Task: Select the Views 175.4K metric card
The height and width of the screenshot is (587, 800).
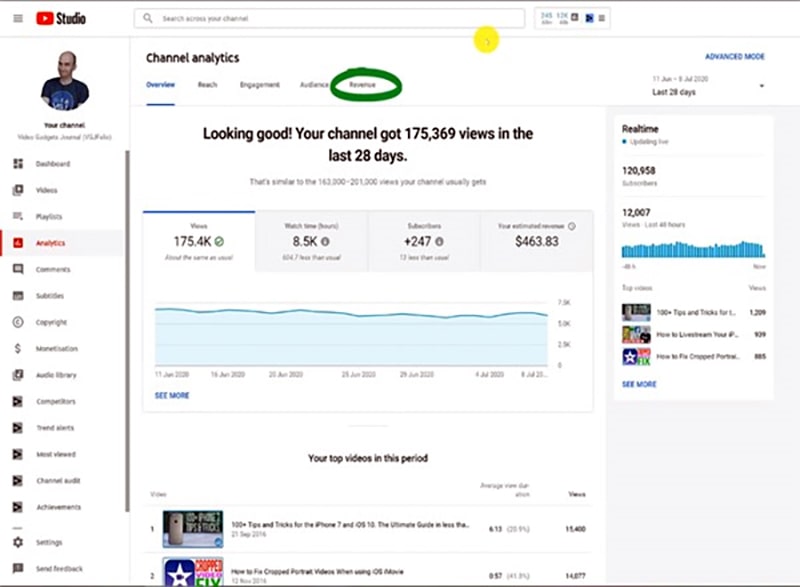Action: (x=199, y=241)
